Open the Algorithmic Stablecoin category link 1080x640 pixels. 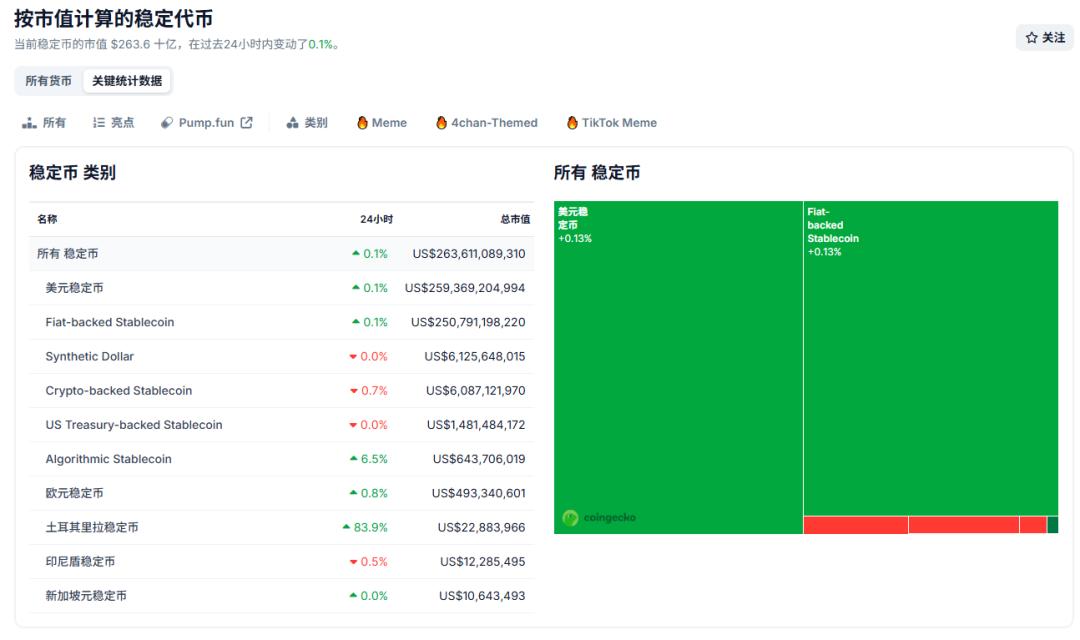click(x=108, y=459)
